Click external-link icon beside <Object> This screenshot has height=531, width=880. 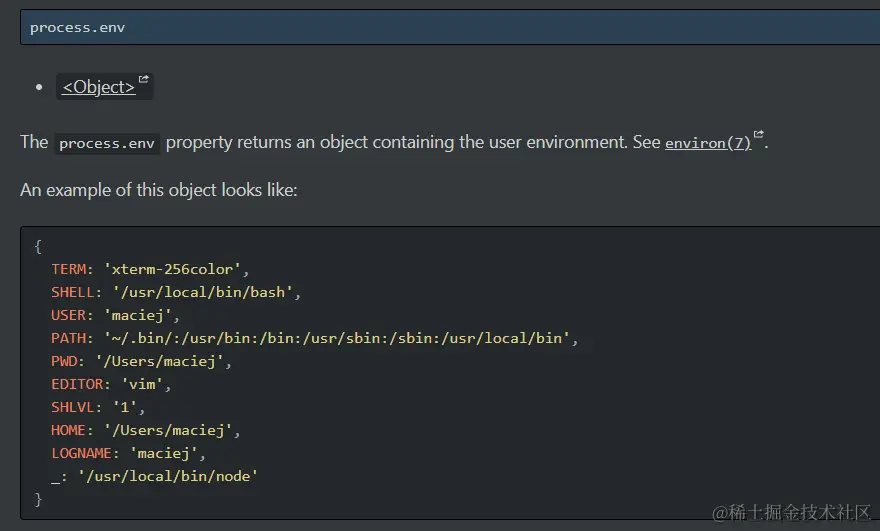pos(143,80)
